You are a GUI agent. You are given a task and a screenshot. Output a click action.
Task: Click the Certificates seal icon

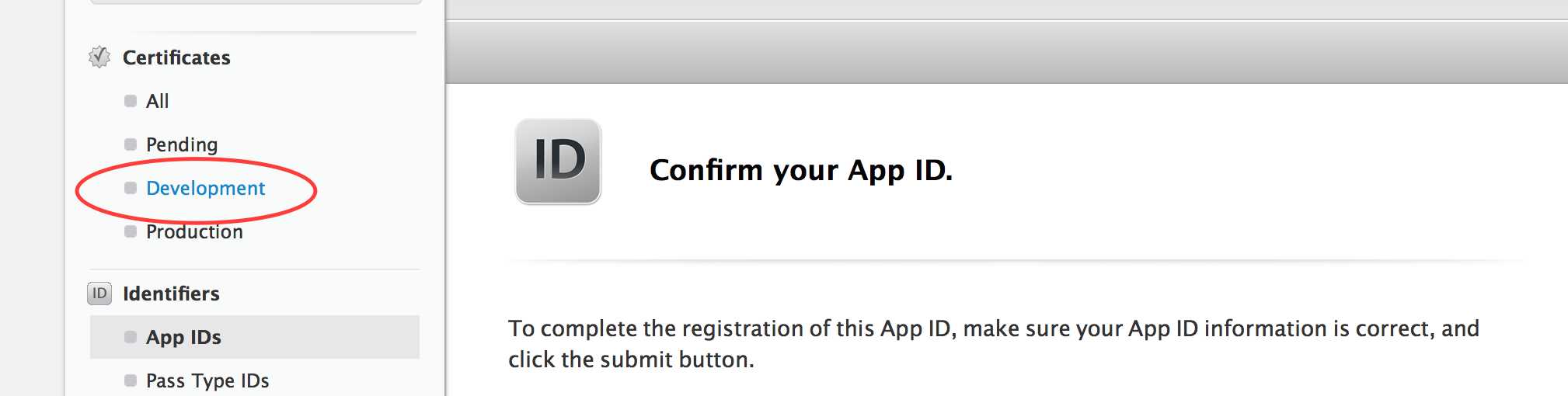tap(99, 57)
